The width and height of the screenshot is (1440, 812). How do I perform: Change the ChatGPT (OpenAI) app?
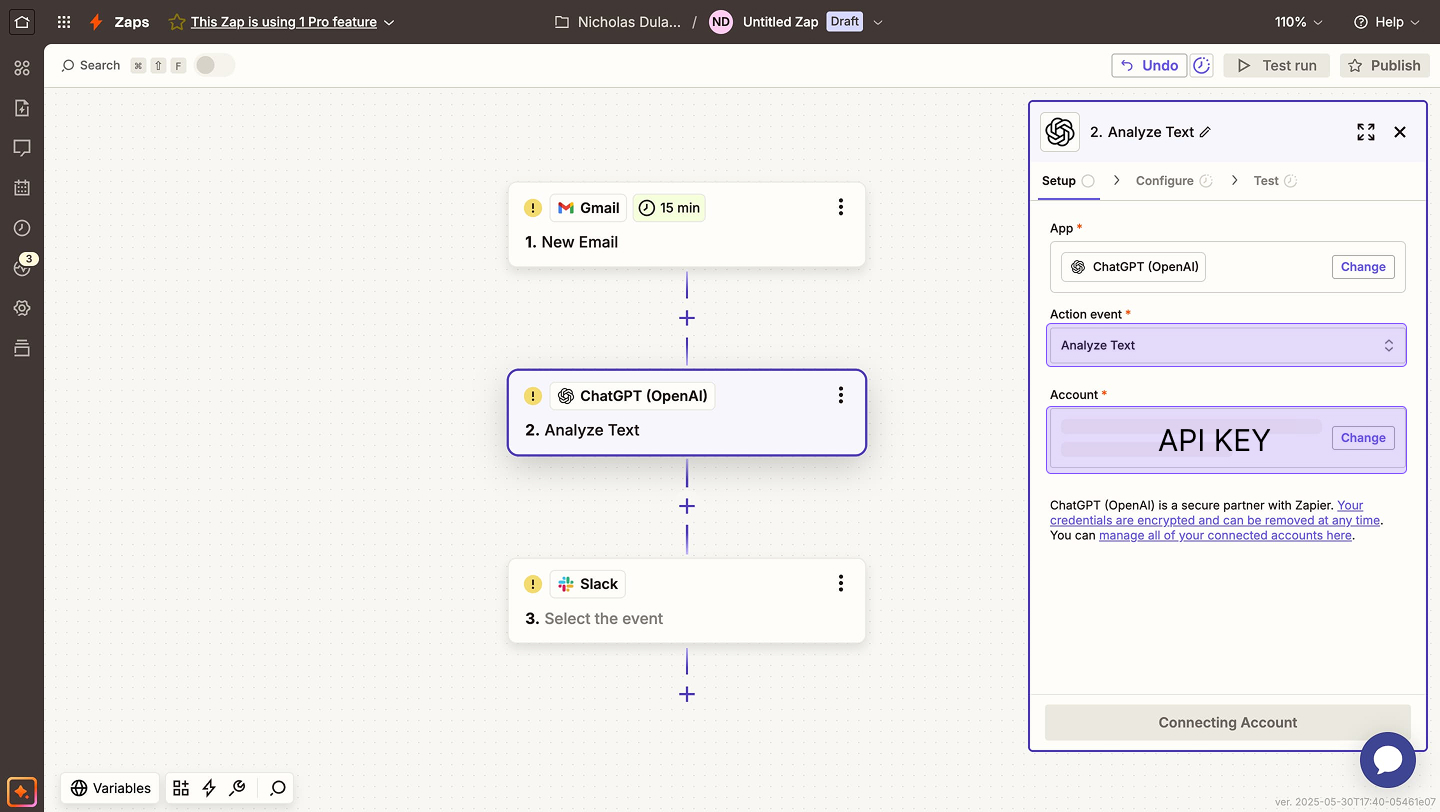tap(1363, 267)
